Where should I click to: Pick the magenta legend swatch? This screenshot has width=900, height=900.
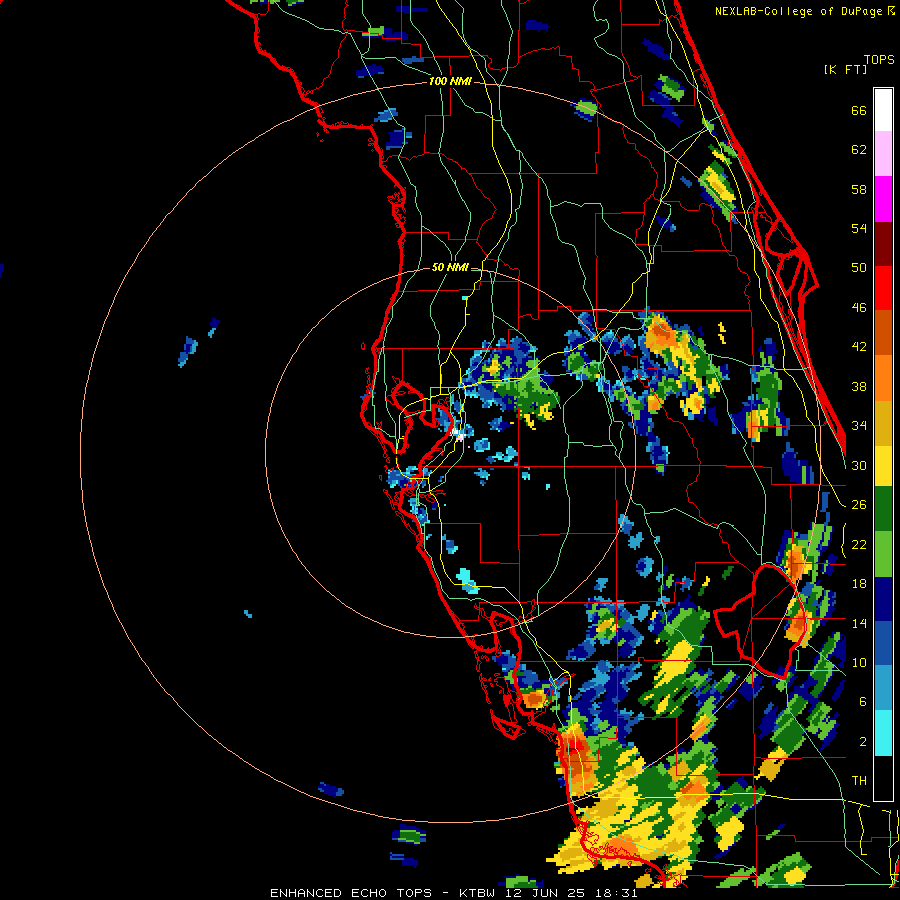point(883,199)
